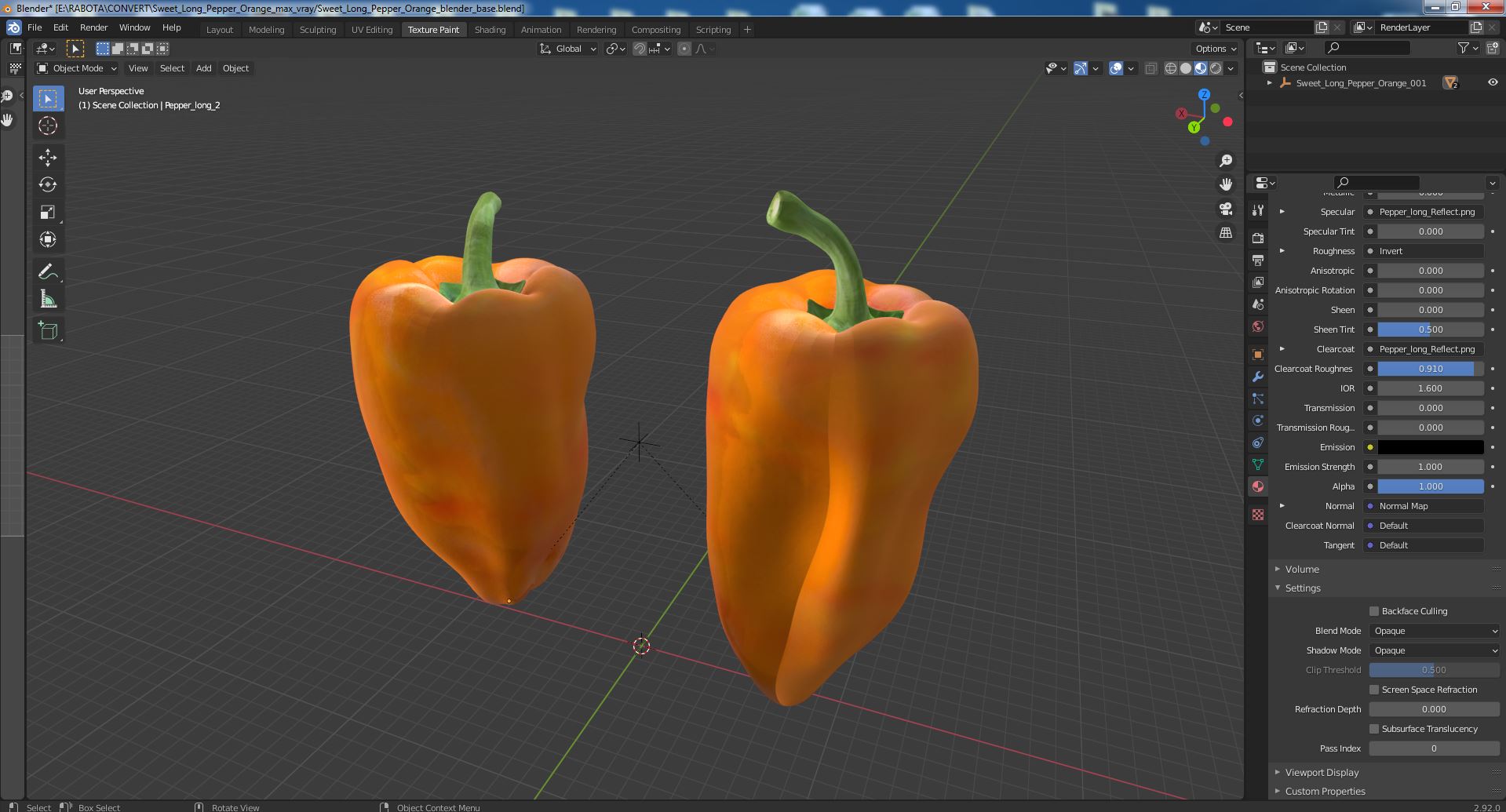
Task: Toggle proportional editing
Action: click(x=684, y=49)
